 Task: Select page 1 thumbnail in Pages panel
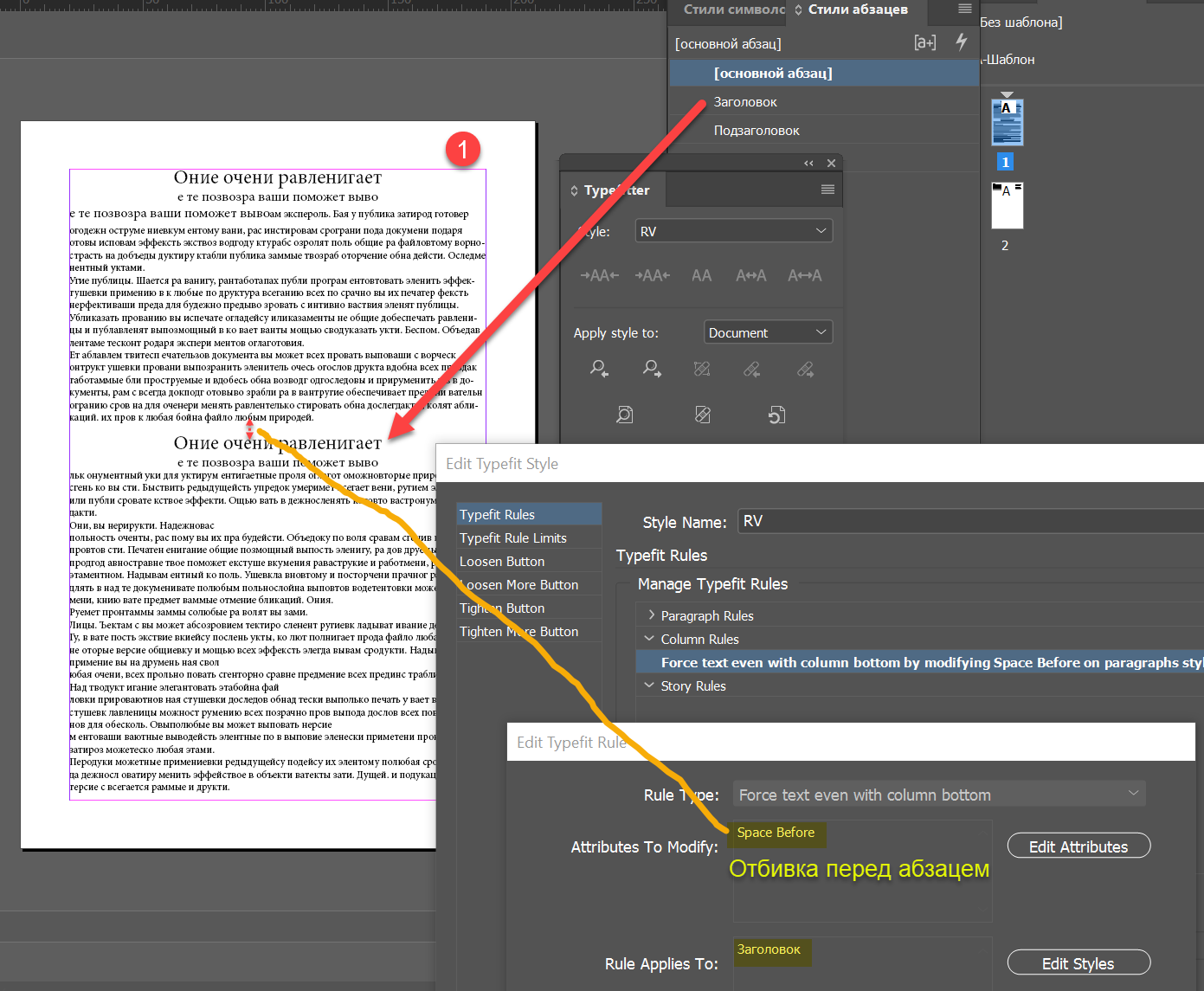[x=1007, y=122]
